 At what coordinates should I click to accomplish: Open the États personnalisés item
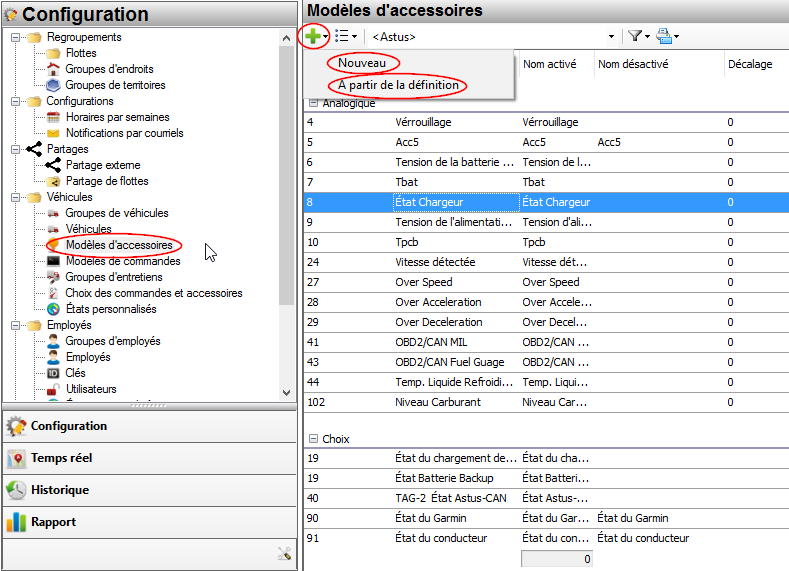point(110,309)
